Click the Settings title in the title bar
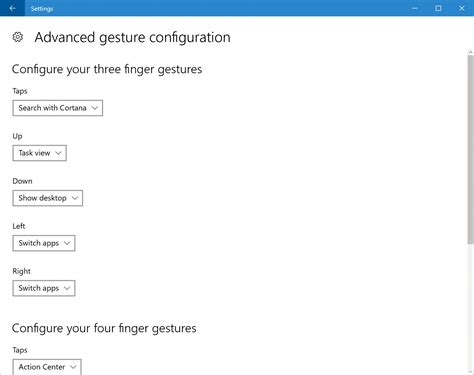This screenshot has width=474, height=375. [42, 9]
